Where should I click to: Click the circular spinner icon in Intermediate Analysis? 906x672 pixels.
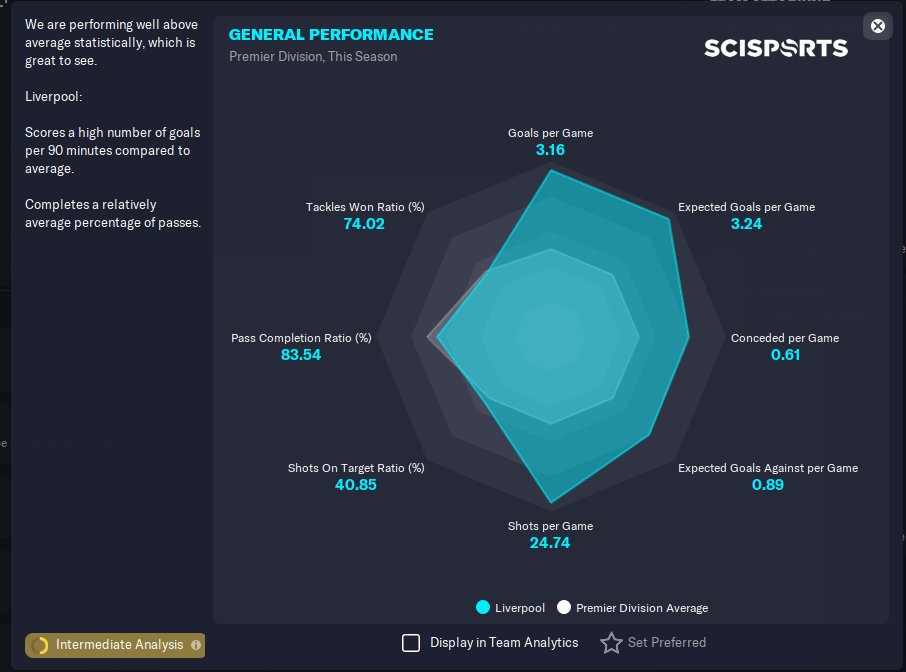tap(40, 645)
